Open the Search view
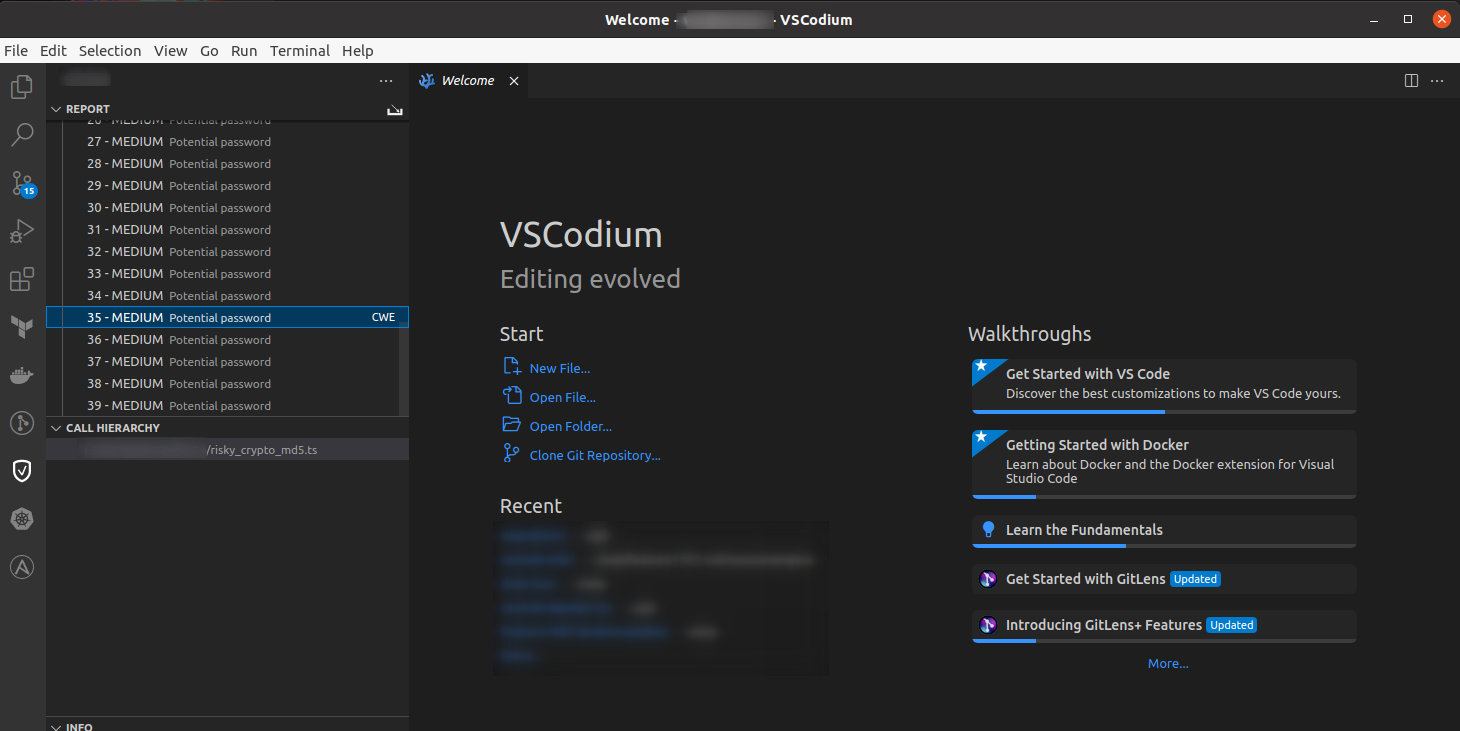 tap(22, 135)
